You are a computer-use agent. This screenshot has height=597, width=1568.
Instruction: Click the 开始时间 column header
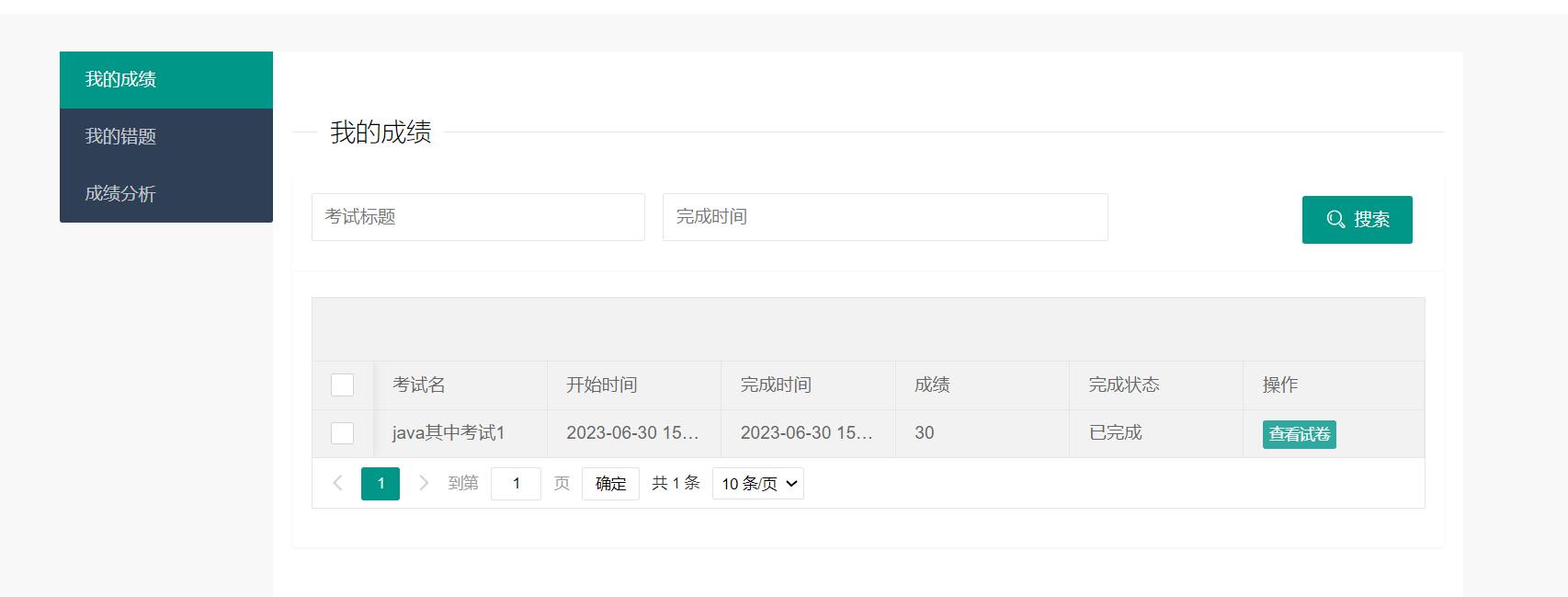click(x=634, y=385)
